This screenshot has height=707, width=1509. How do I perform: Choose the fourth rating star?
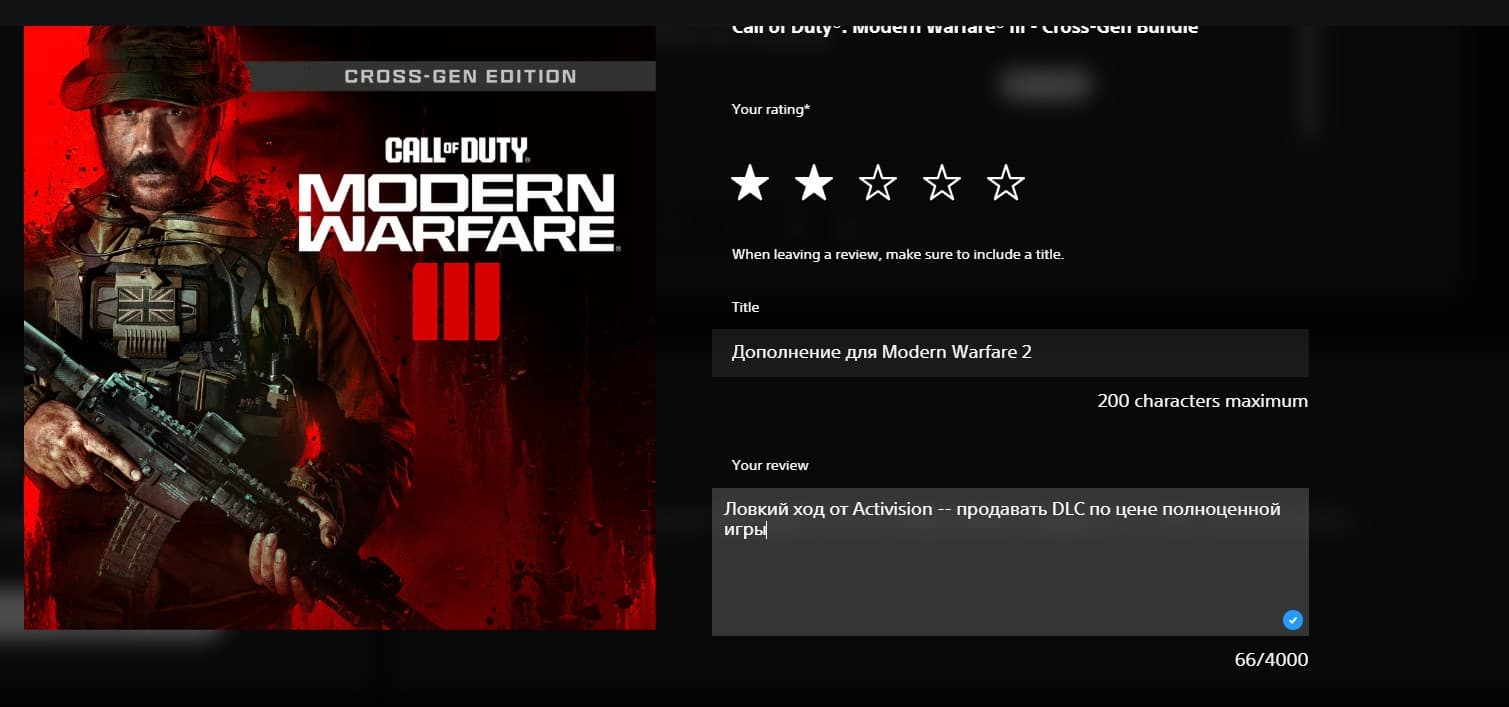[942, 183]
